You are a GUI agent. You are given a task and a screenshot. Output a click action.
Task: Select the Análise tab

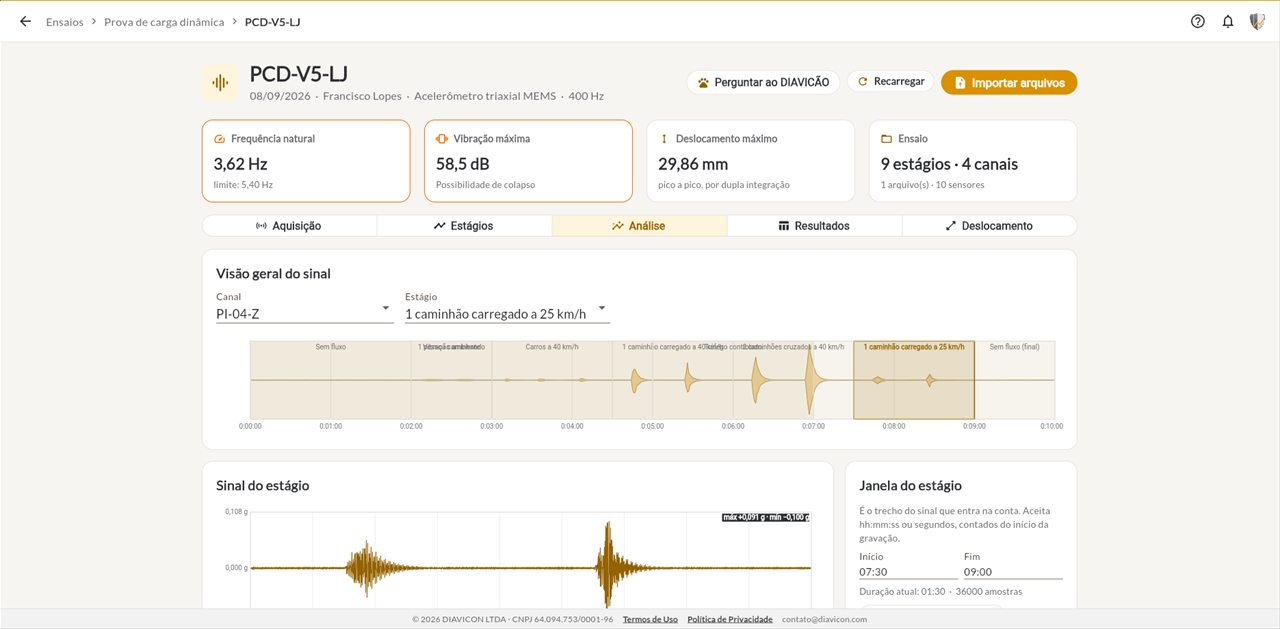click(639, 226)
